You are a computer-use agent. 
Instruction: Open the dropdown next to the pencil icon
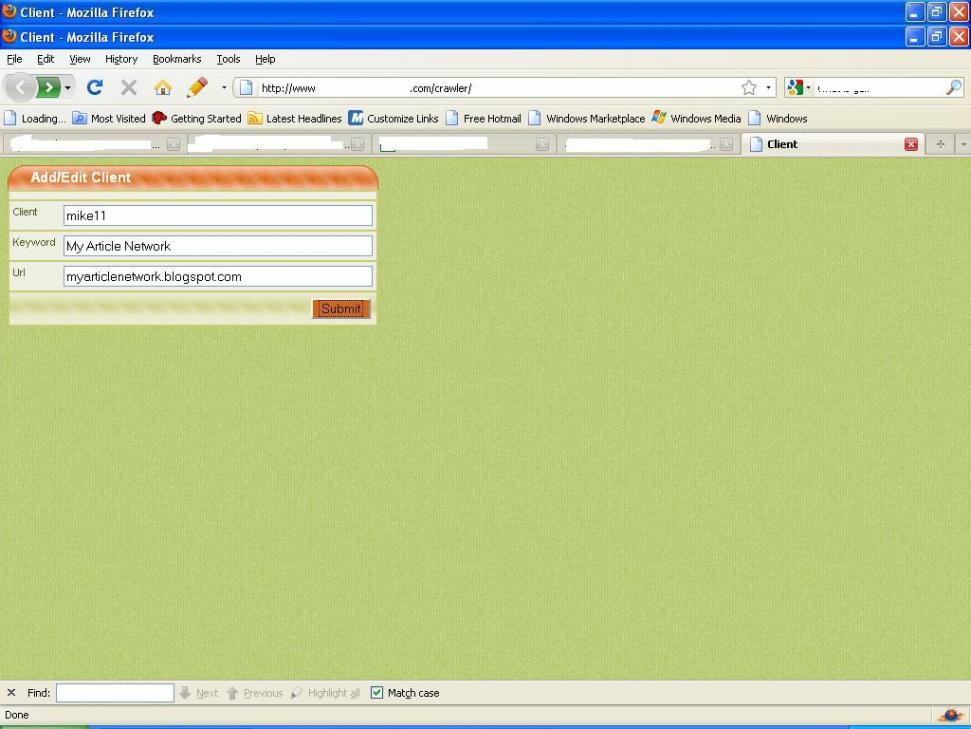click(x=224, y=87)
